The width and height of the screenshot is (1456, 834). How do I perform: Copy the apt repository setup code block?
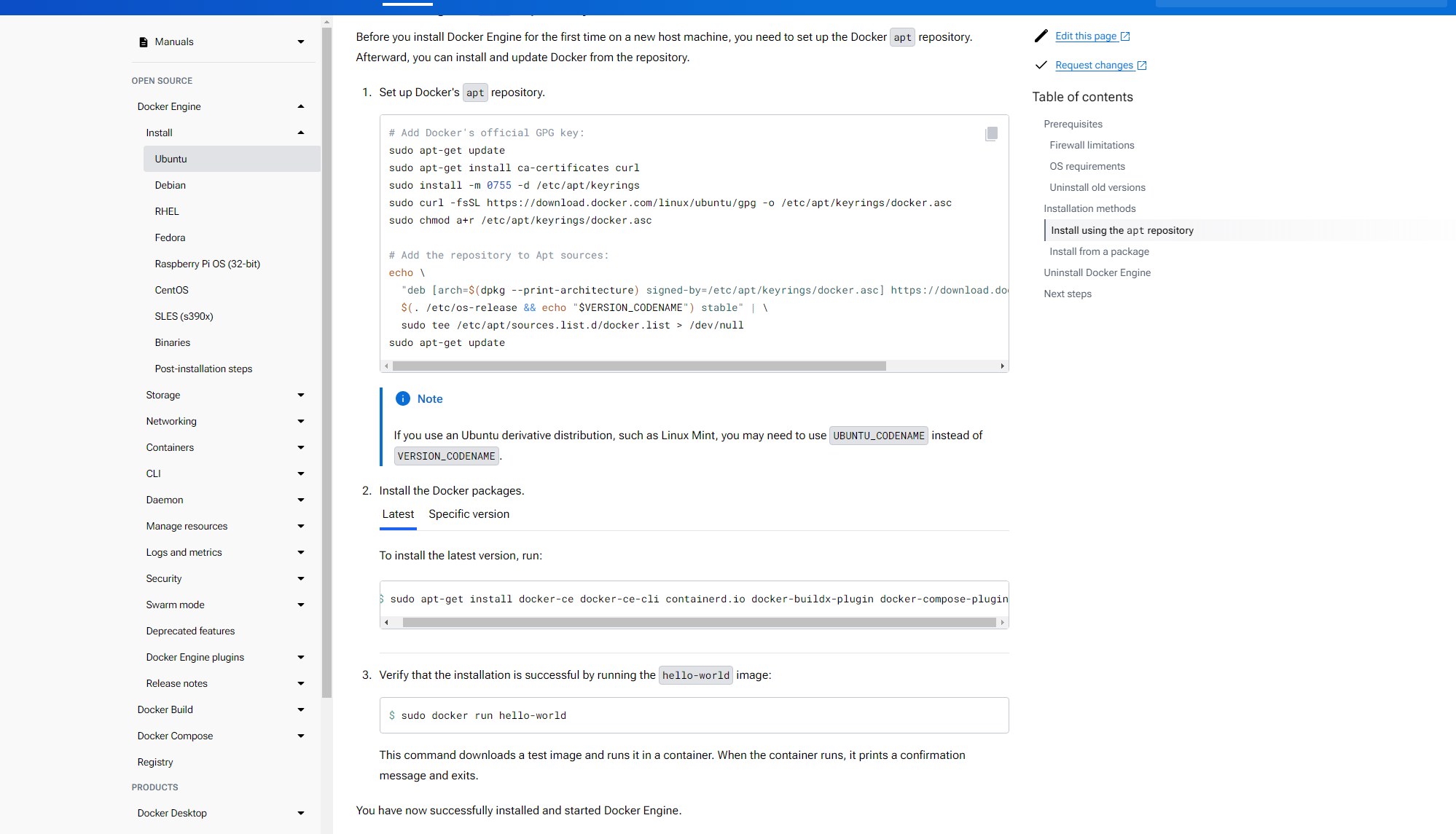[x=991, y=134]
